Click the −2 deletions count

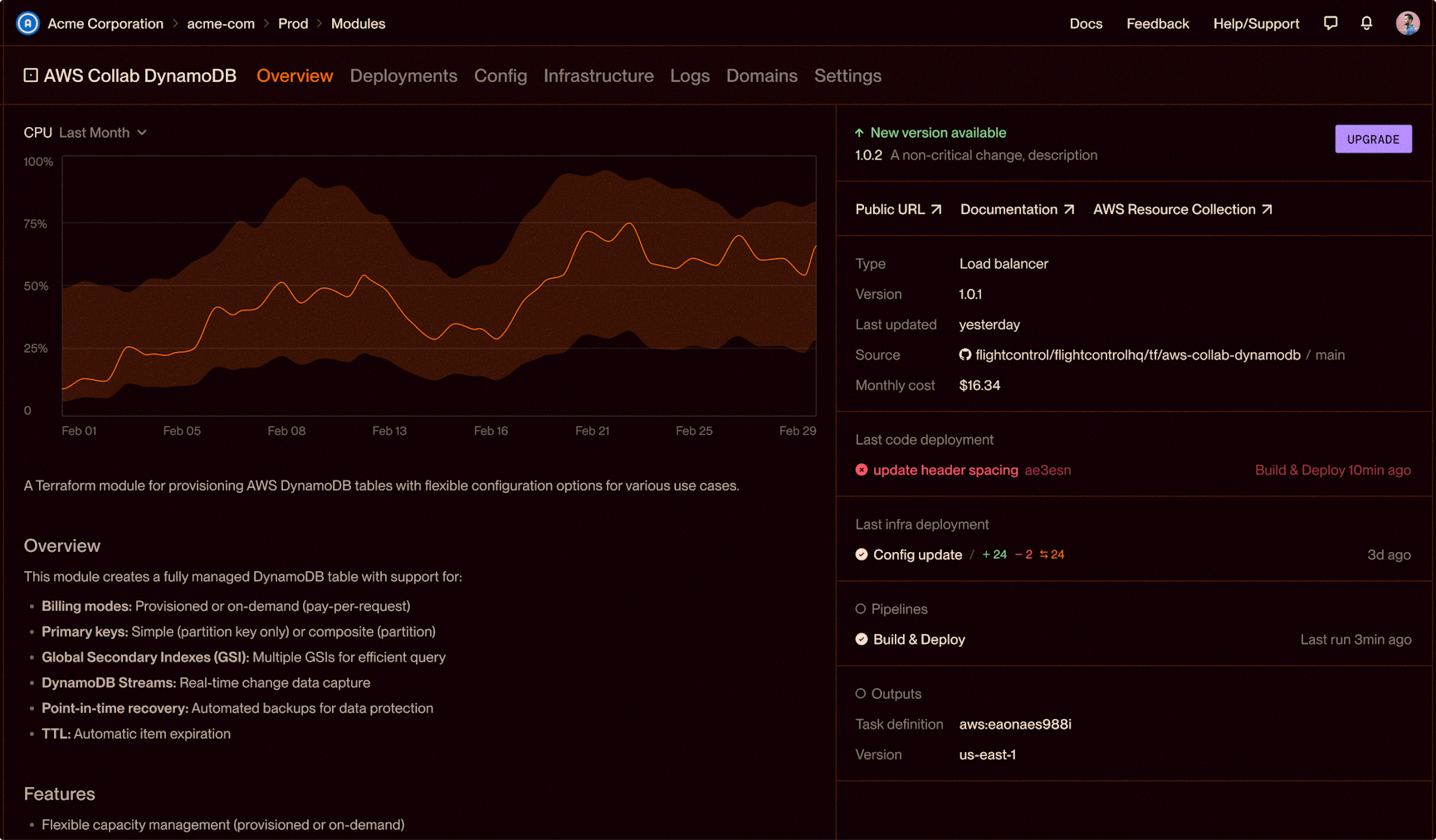coord(1023,554)
